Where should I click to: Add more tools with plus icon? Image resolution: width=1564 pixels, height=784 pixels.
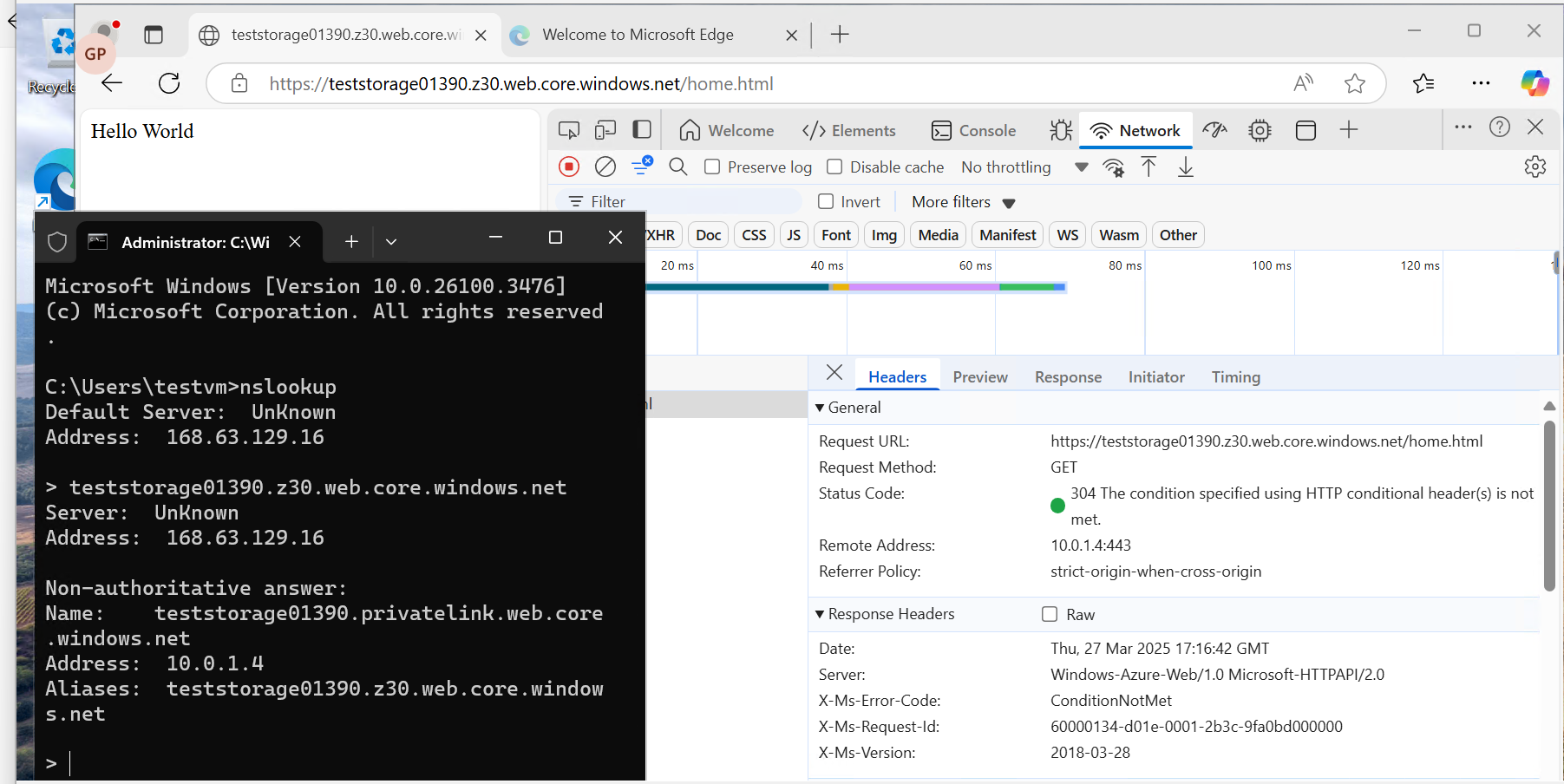pyautogui.click(x=1349, y=130)
